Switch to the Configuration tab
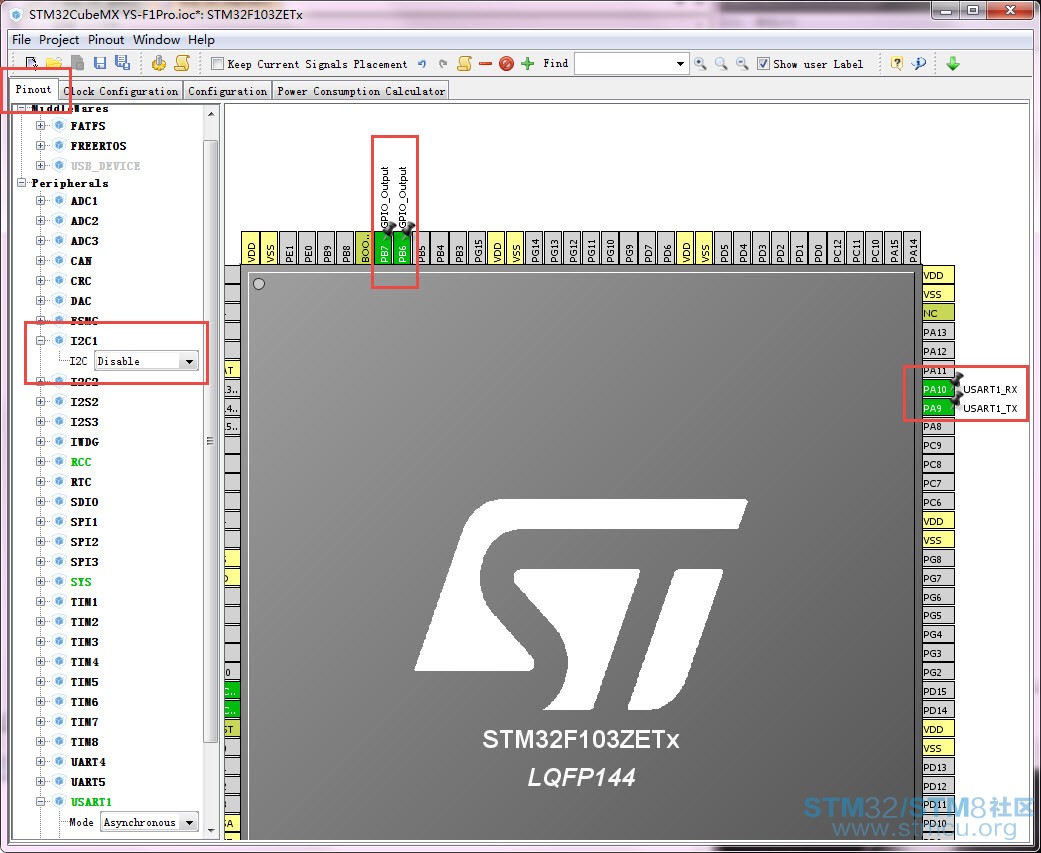The height and width of the screenshot is (853, 1041). tap(227, 91)
